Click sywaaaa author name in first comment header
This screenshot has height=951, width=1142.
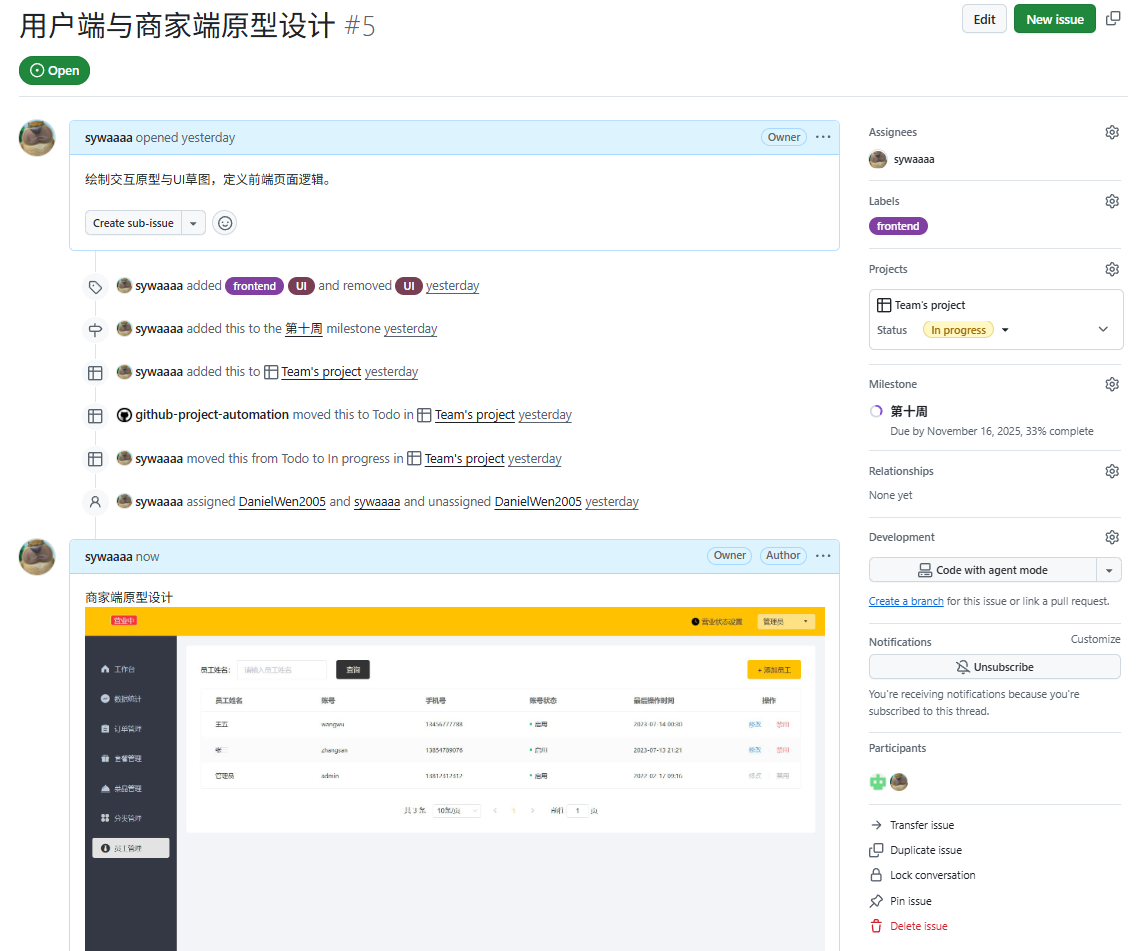click(x=109, y=138)
